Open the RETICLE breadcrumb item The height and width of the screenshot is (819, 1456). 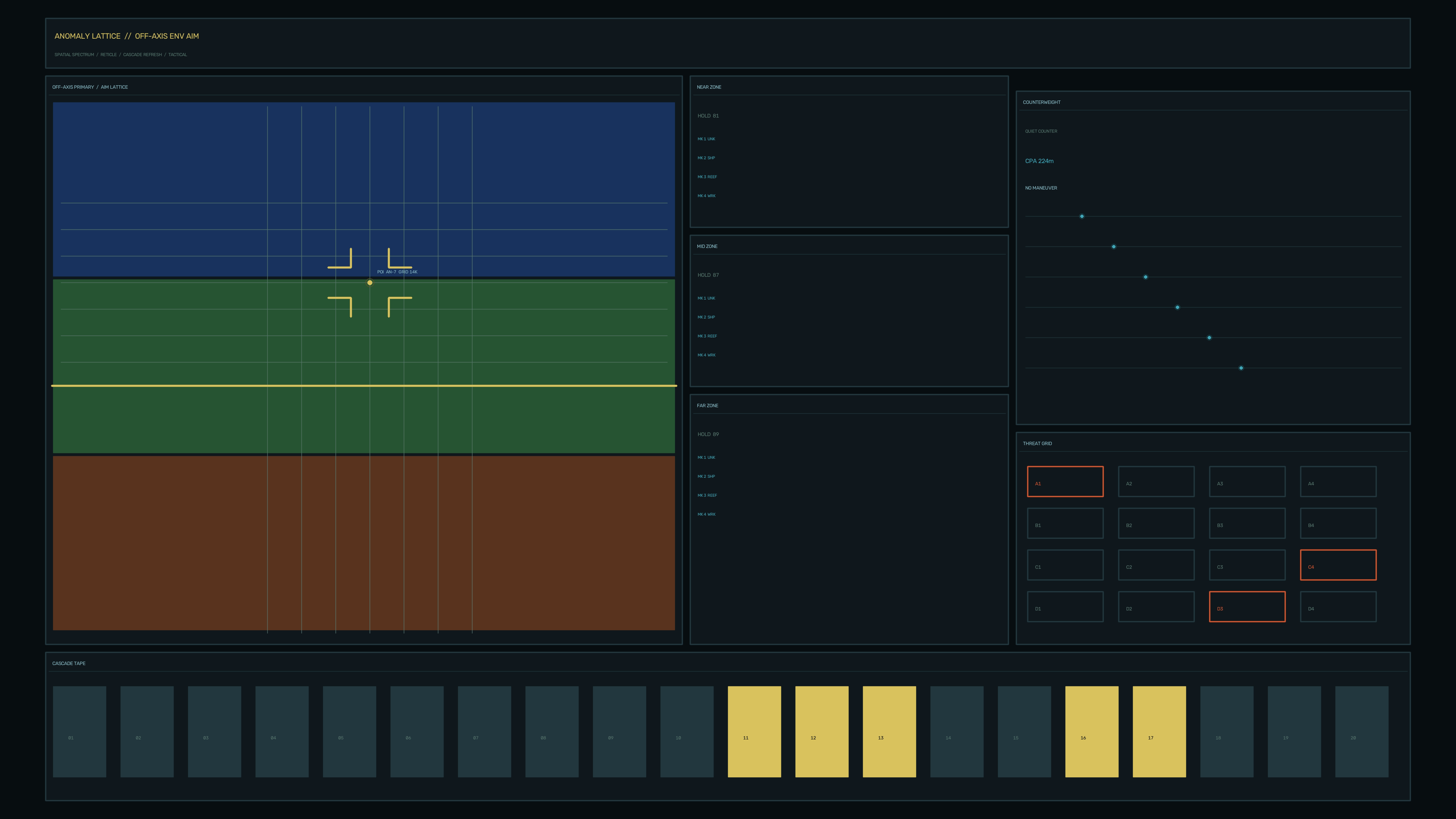pos(108,55)
